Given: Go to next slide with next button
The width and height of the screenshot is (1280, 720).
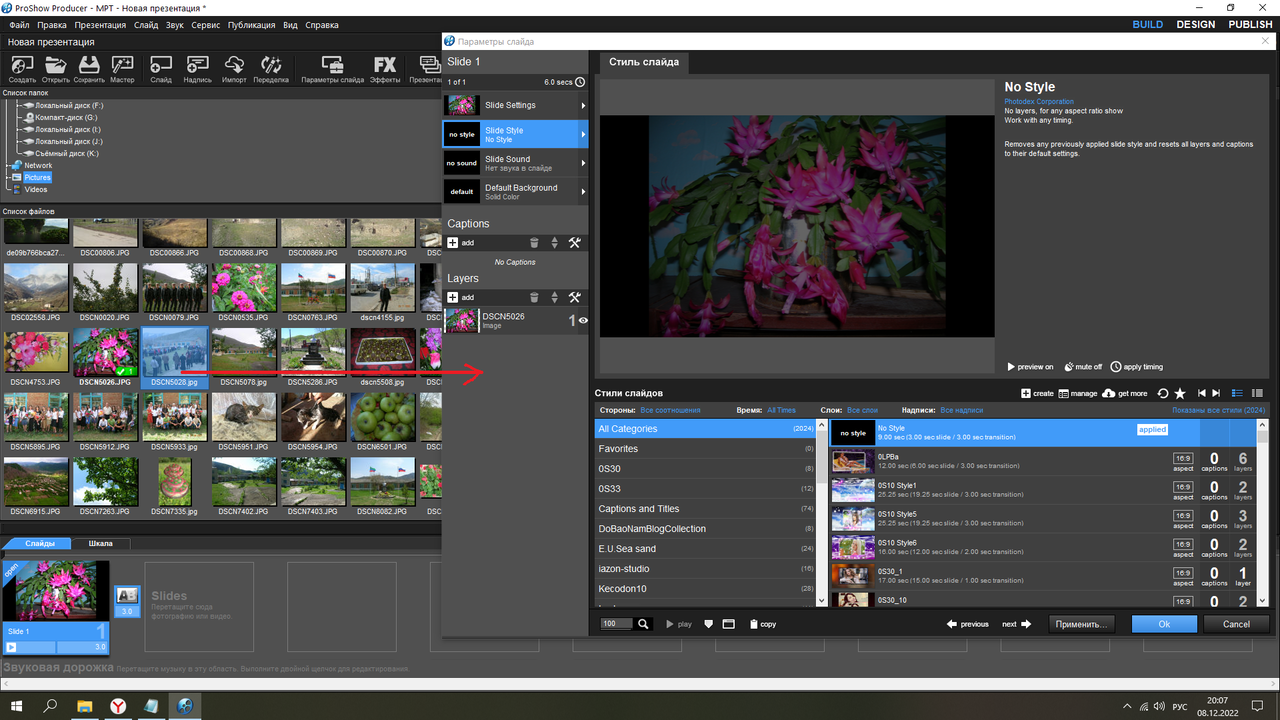Looking at the screenshot, I should click(1016, 624).
